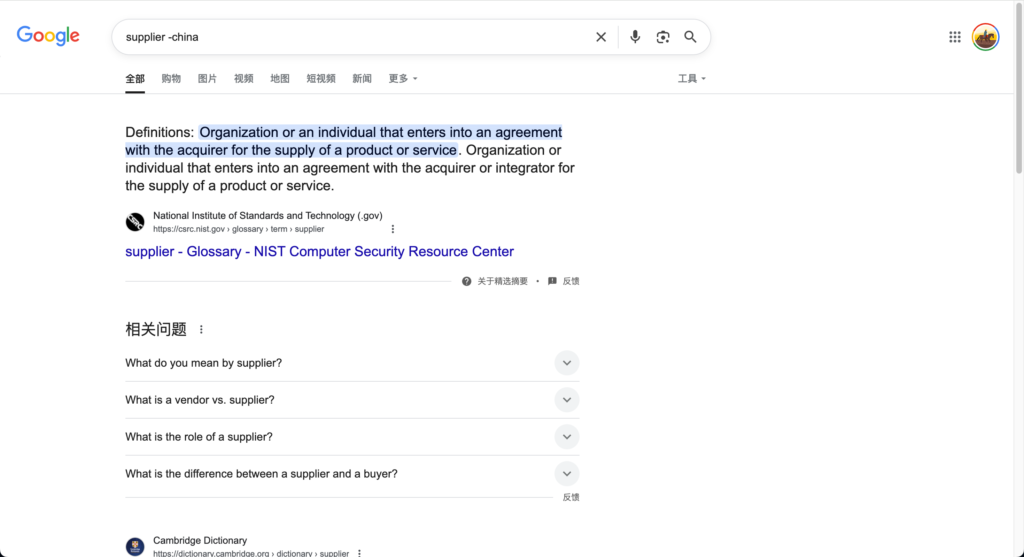The height and width of the screenshot is (557, 1024).
Task: Select the 全部 tab
Action: point(135,79)
